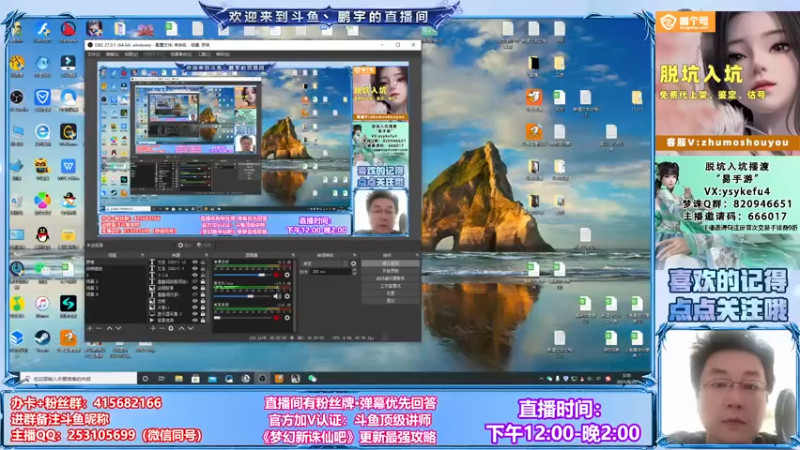
Task: Remove selected source with the minus icon
Action: pyautogui.click(x=162, y=329)
